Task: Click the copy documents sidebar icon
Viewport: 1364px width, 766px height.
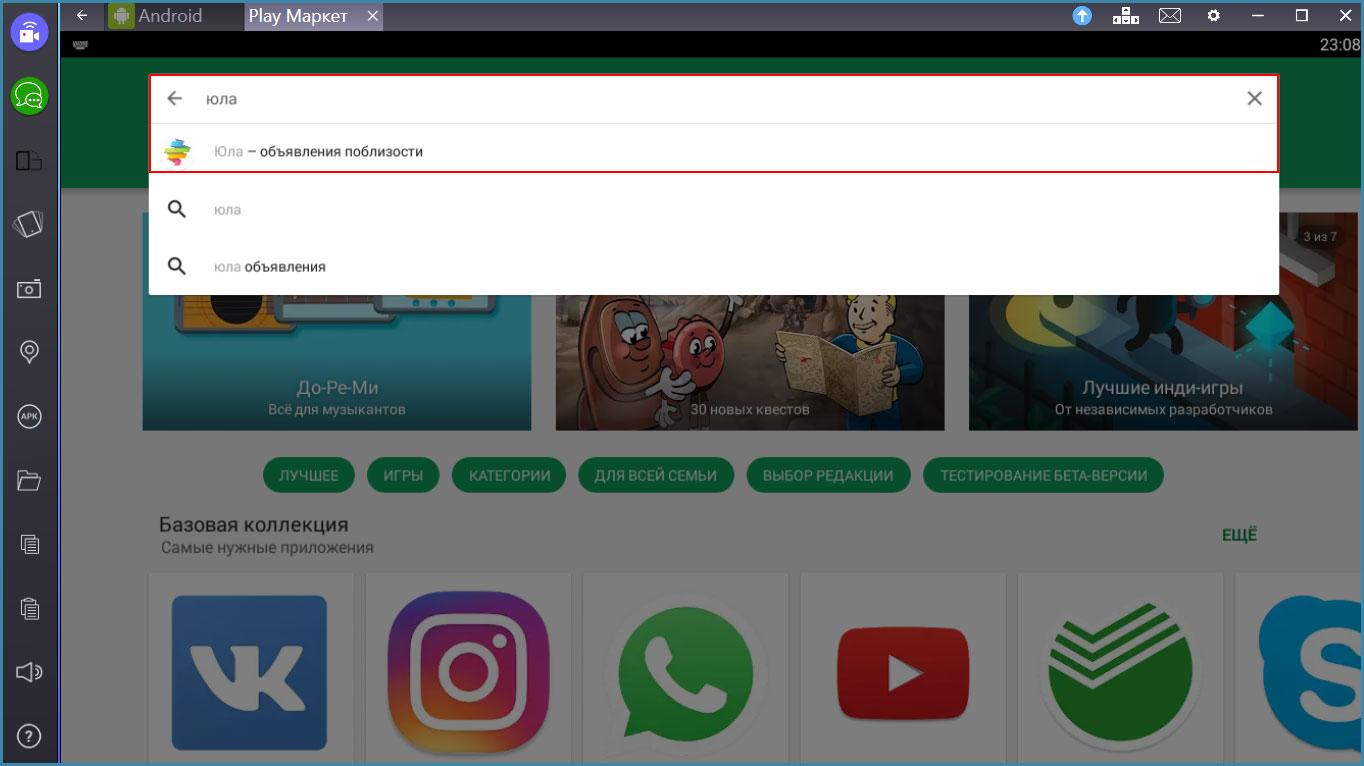Action: click(29, 545)
